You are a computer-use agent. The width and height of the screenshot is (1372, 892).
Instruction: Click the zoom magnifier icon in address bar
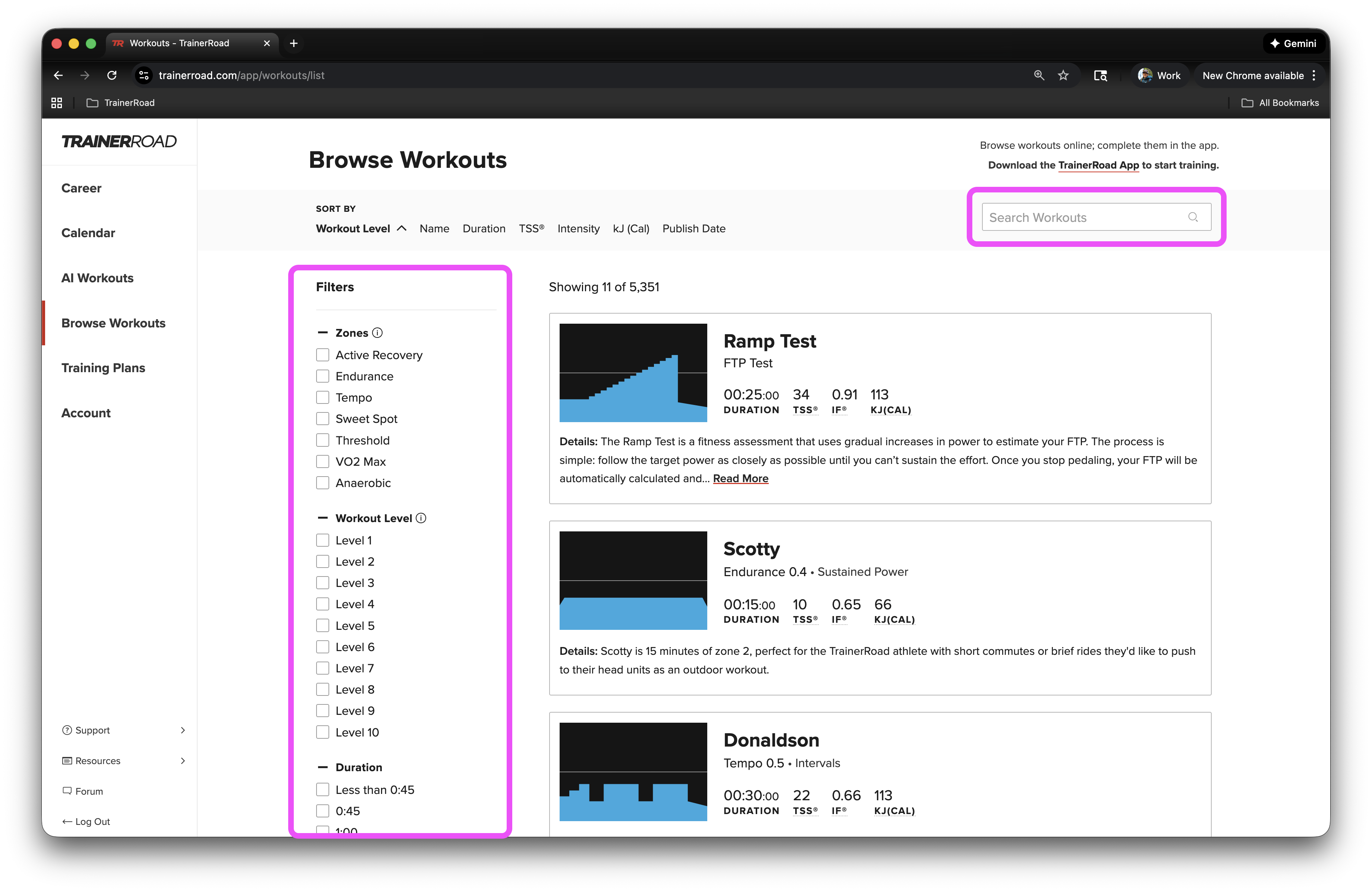click(1039, 76)
